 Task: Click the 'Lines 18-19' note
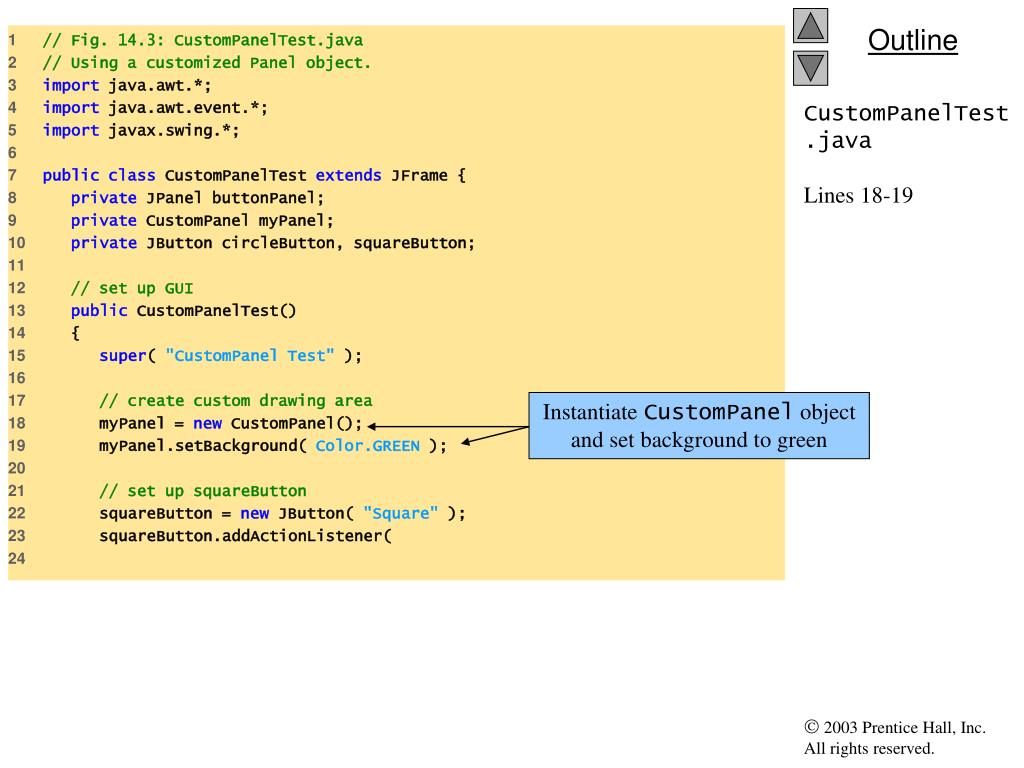point(857,195)
